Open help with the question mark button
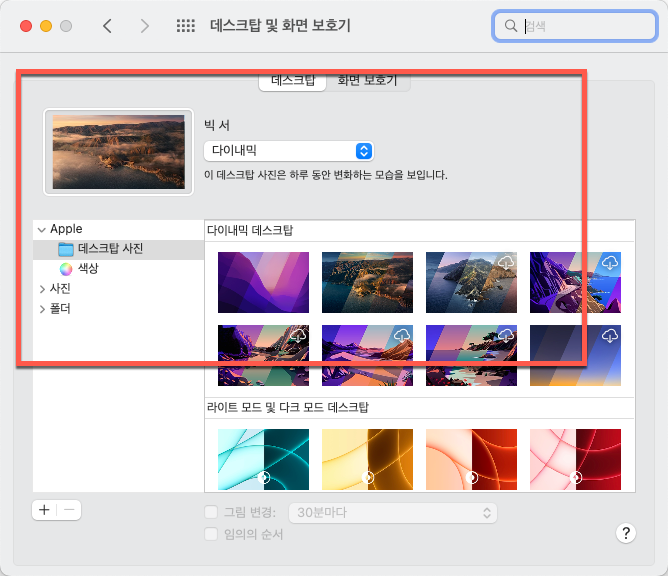This screenshot has height=576, width=668. point(625,533)
